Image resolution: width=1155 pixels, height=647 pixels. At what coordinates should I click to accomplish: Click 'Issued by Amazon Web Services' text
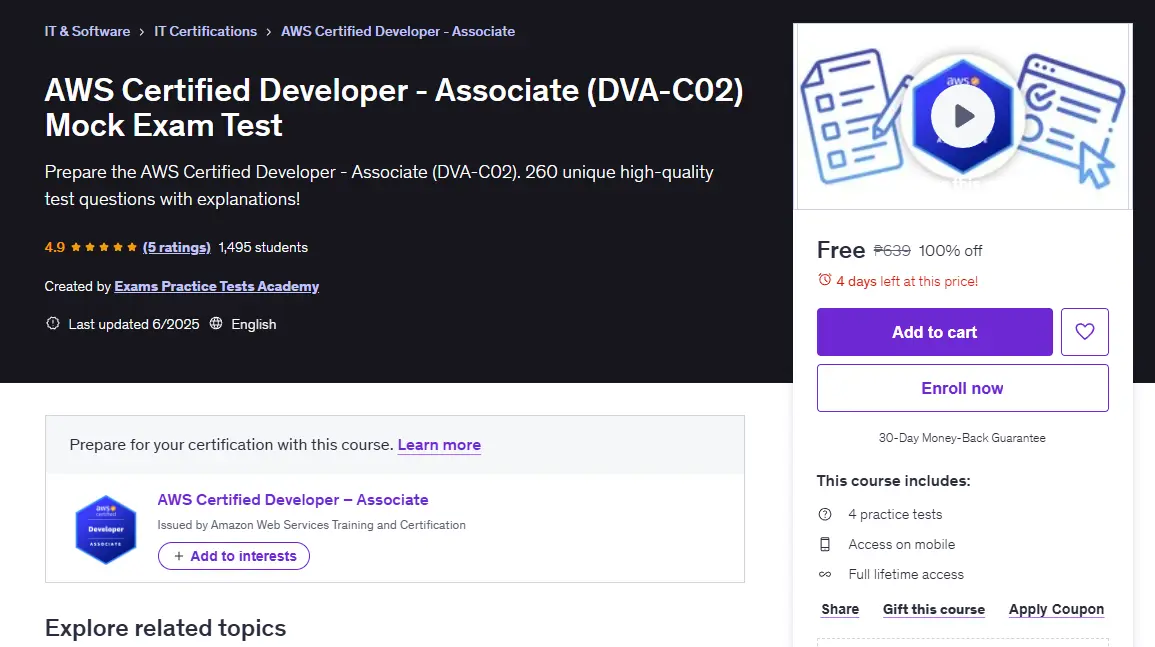[311, 525]
